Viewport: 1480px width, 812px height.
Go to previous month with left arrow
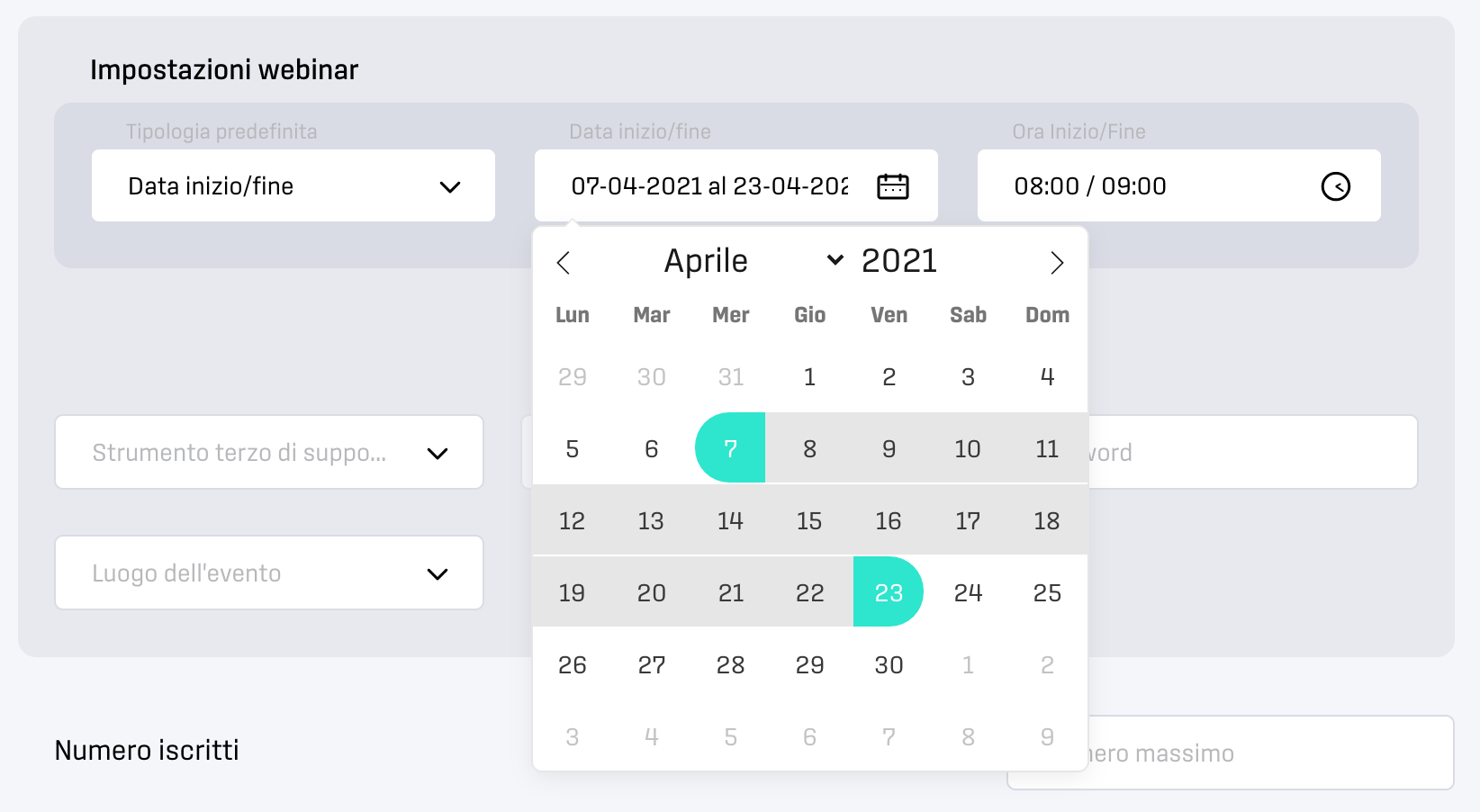[x=564, y=263]
